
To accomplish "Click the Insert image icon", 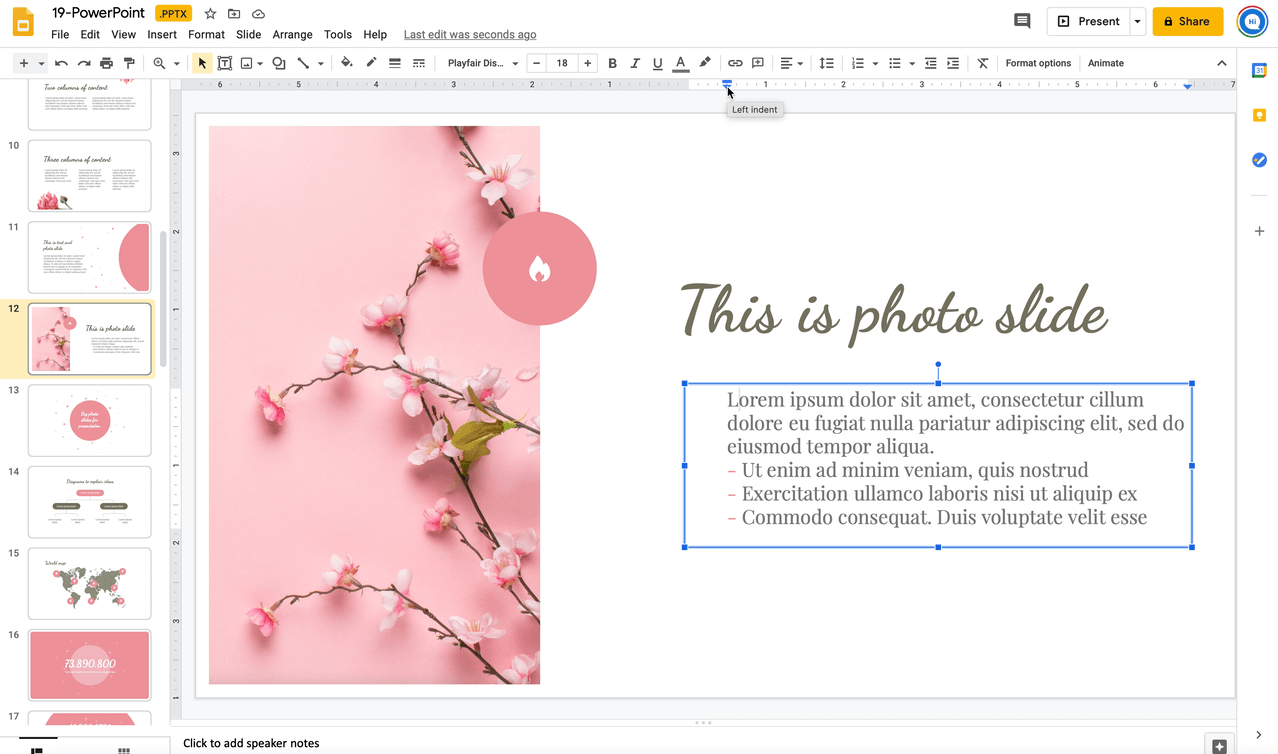I will pyautogui.click(x=246, y=63).
